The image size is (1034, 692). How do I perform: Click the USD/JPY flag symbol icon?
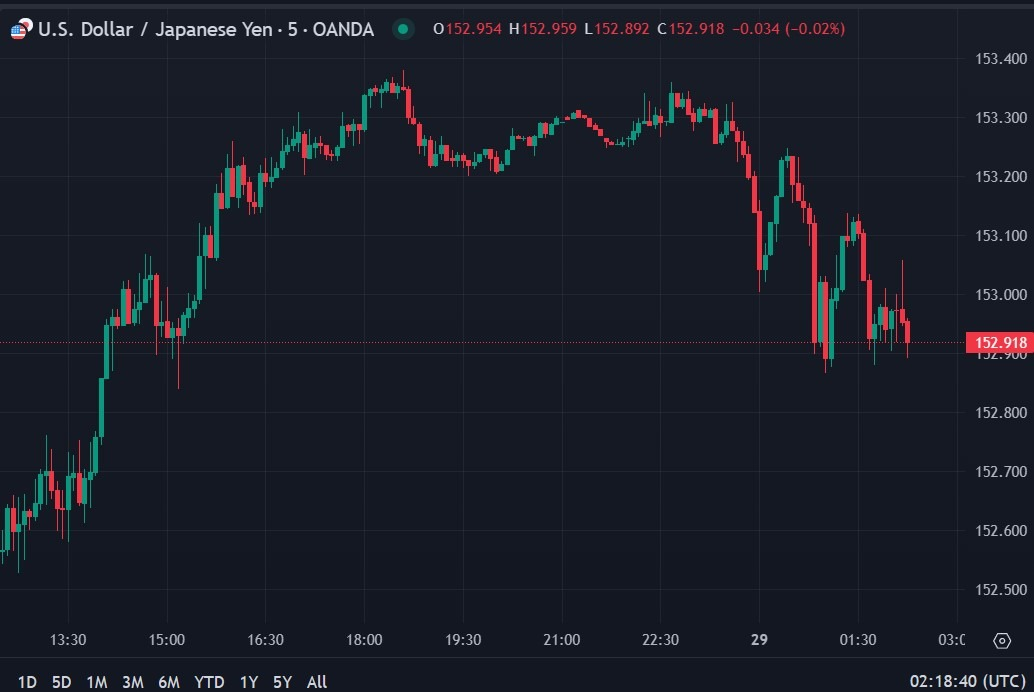(21, 29)
